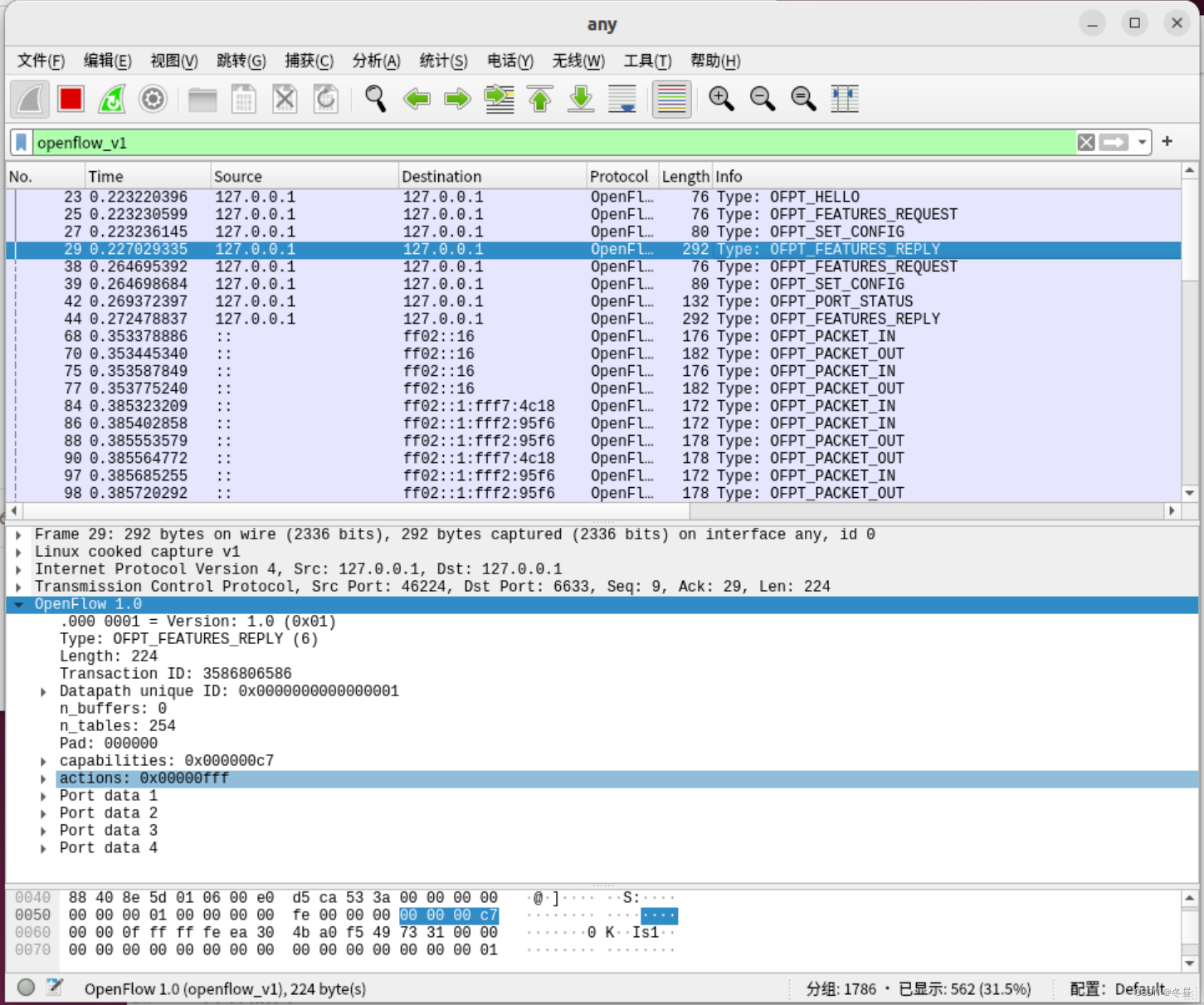The height and width of the screenshot is (1005, 1204).
Task: Sort by Length column header
Action: [685, 177]
